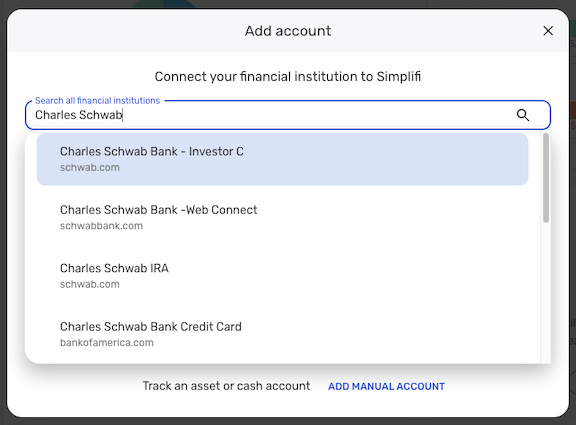The height and width of the screenshot is (425, 576).
Task: Open the ADD MANUAL ACCOUNT link
Action: [386, 386]
